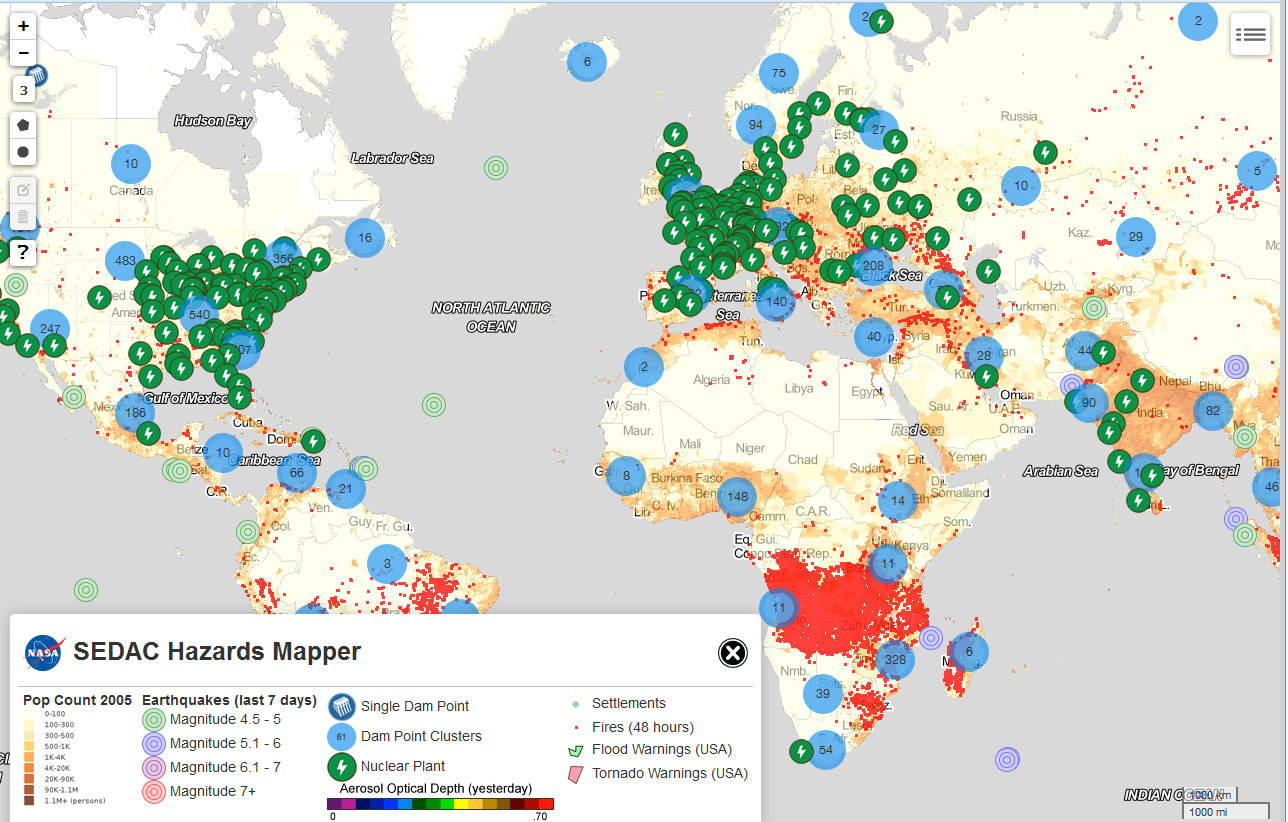This screenshot has height=822, width=1288.
Task: Select the polygon drawing tool
Action: [x=23, y=124]
